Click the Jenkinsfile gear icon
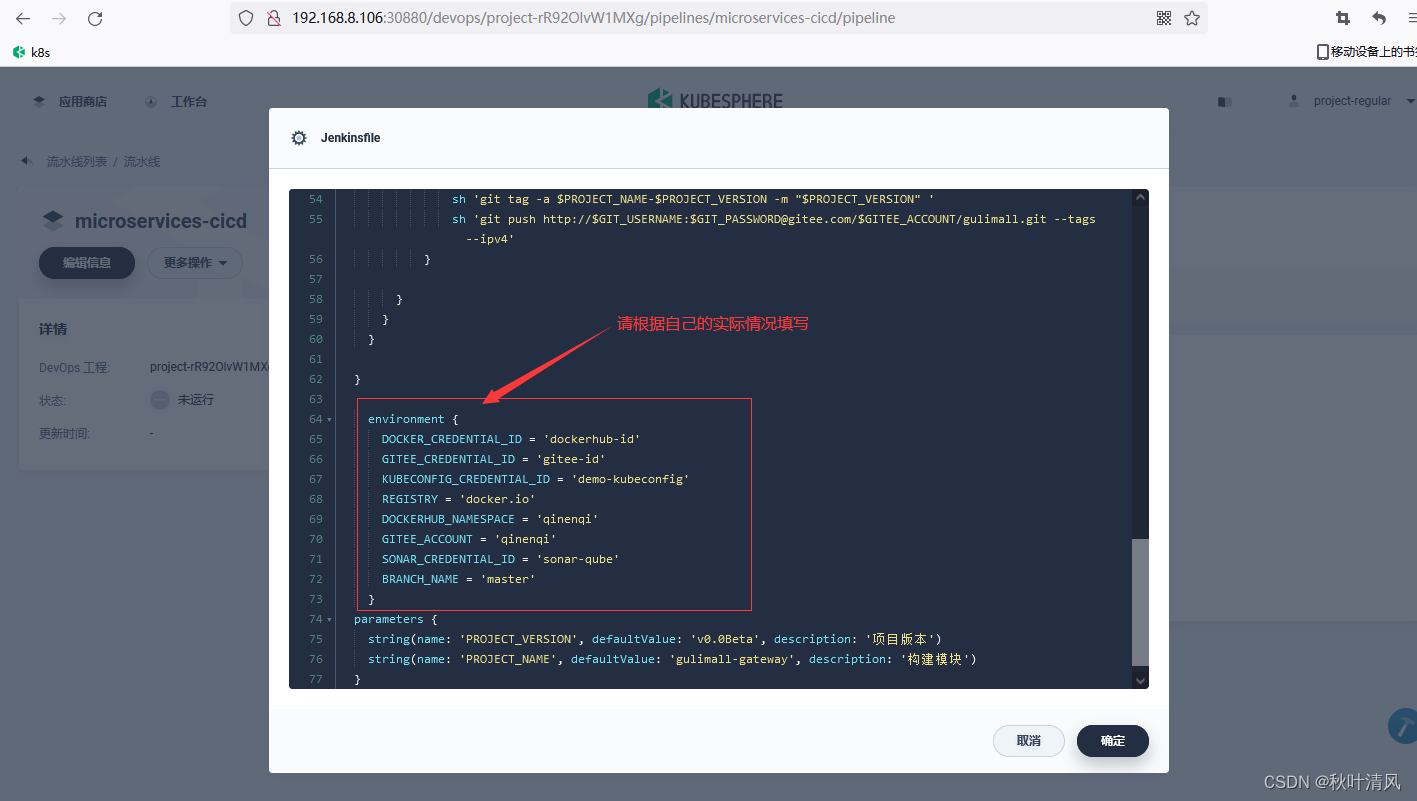1417x801 pixels. pos(298,138)
